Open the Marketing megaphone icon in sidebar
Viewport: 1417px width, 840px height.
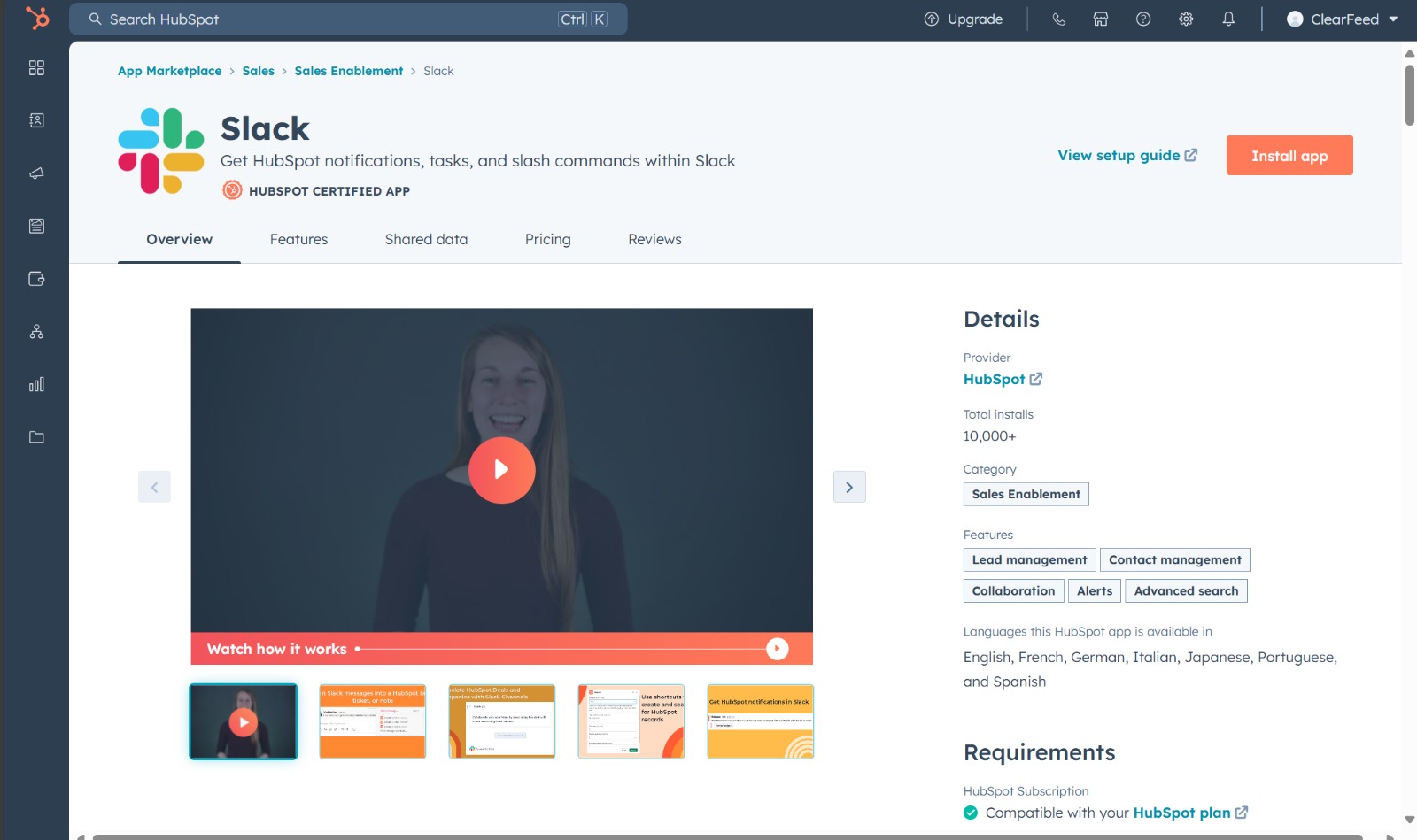(x=36, y=173)
